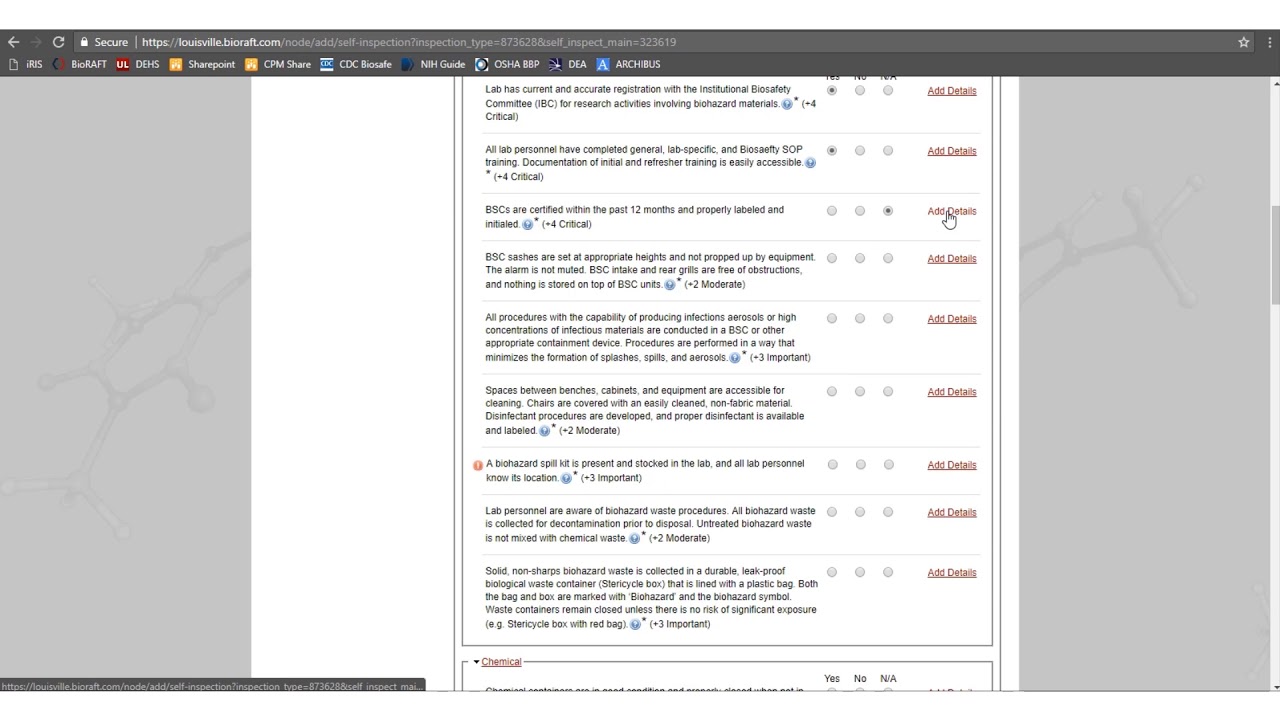
Task: Open help icon for SOP training item
Action: (810, 163)
